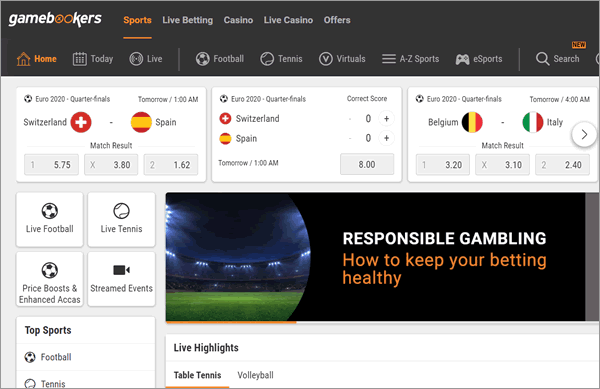Open Today's calendar icon
Viewport: 600px width, 389px height.
pos(80,59)
